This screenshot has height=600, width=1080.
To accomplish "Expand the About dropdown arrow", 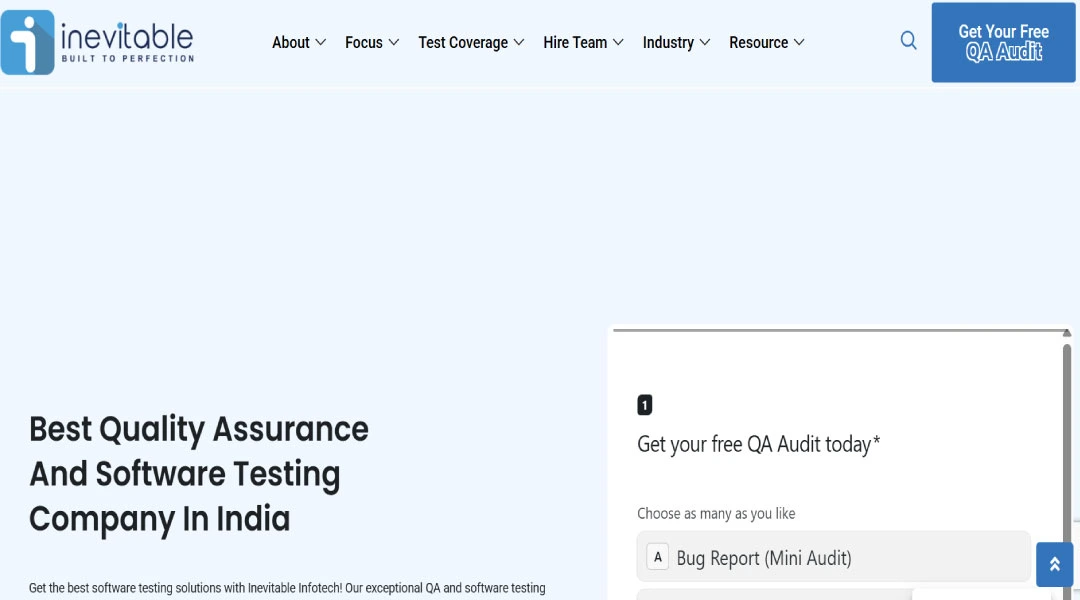I will pos(321,42).
